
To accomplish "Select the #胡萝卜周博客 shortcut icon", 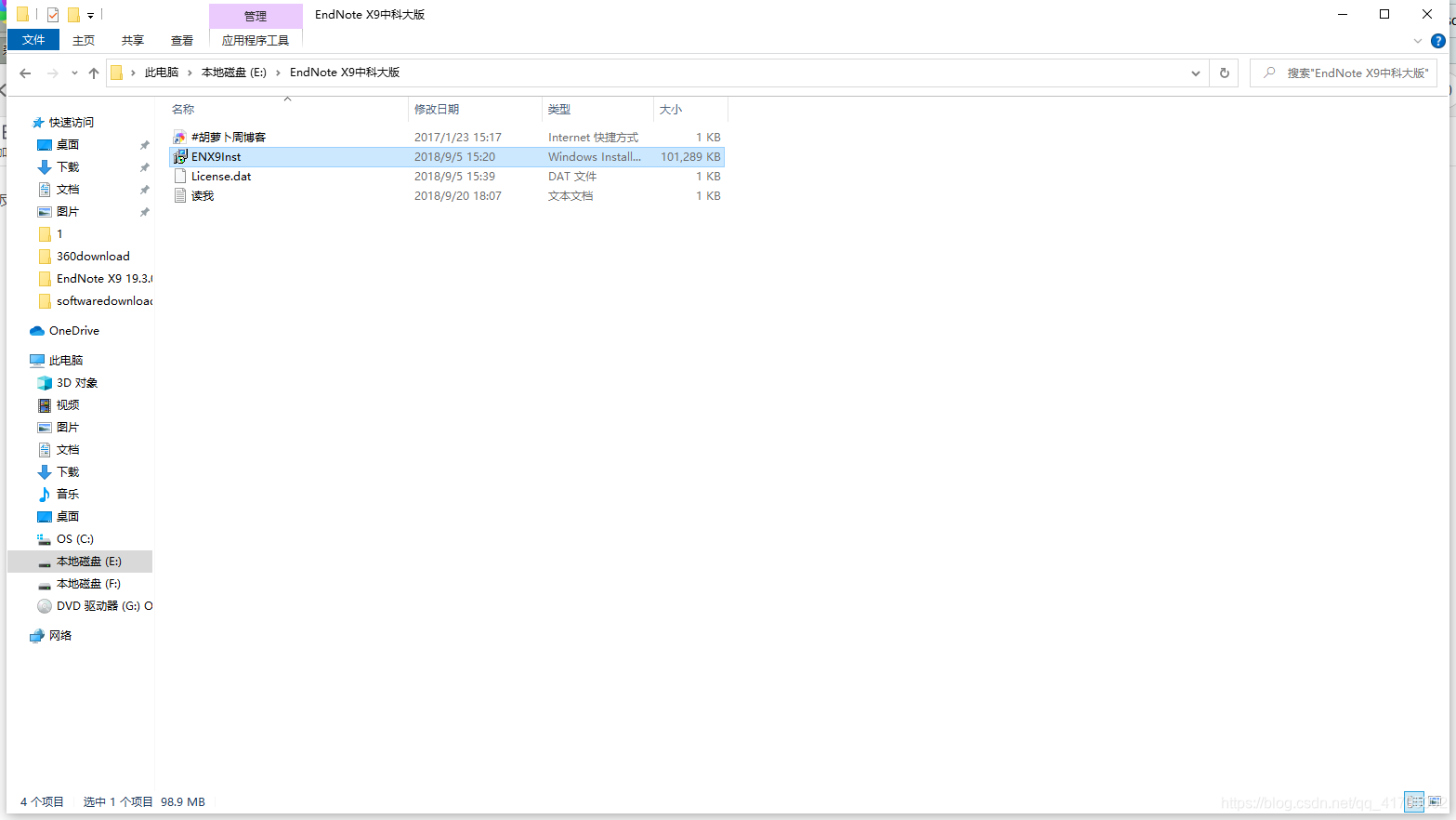I will point(180,138).
